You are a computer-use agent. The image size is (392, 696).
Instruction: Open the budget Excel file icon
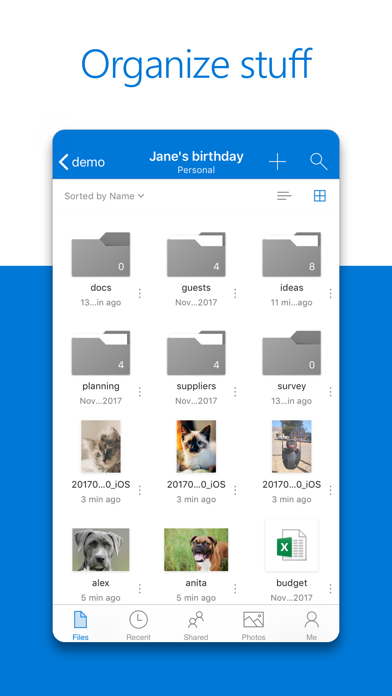(292, 545)
